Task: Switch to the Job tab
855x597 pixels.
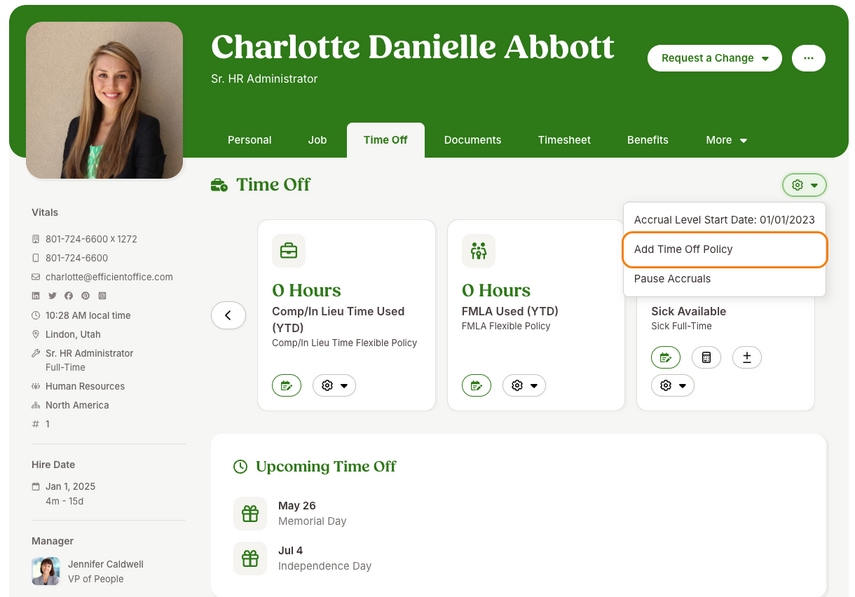Action: point(317,140)
